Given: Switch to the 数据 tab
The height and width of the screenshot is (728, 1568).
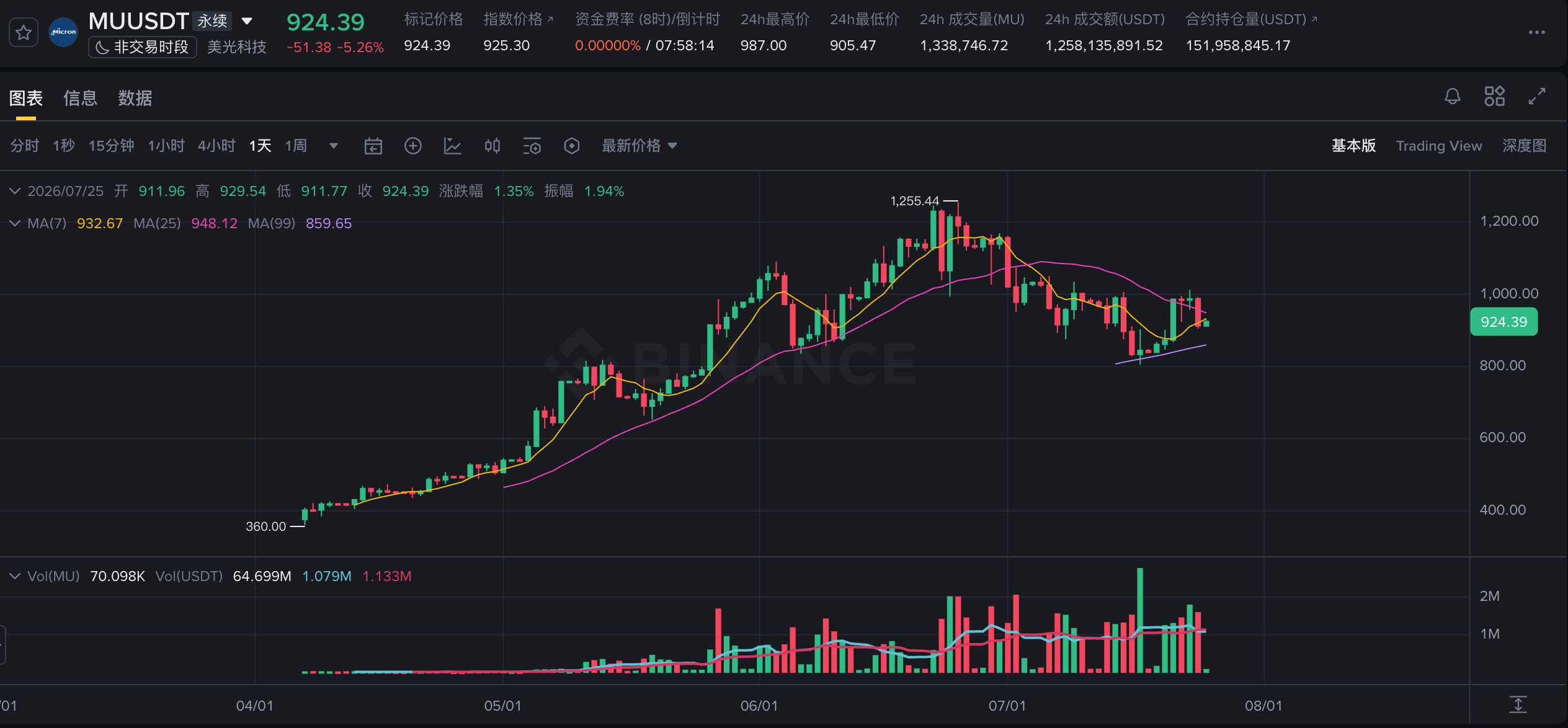Looking at the screenshot, I should [x=135, y=98].
